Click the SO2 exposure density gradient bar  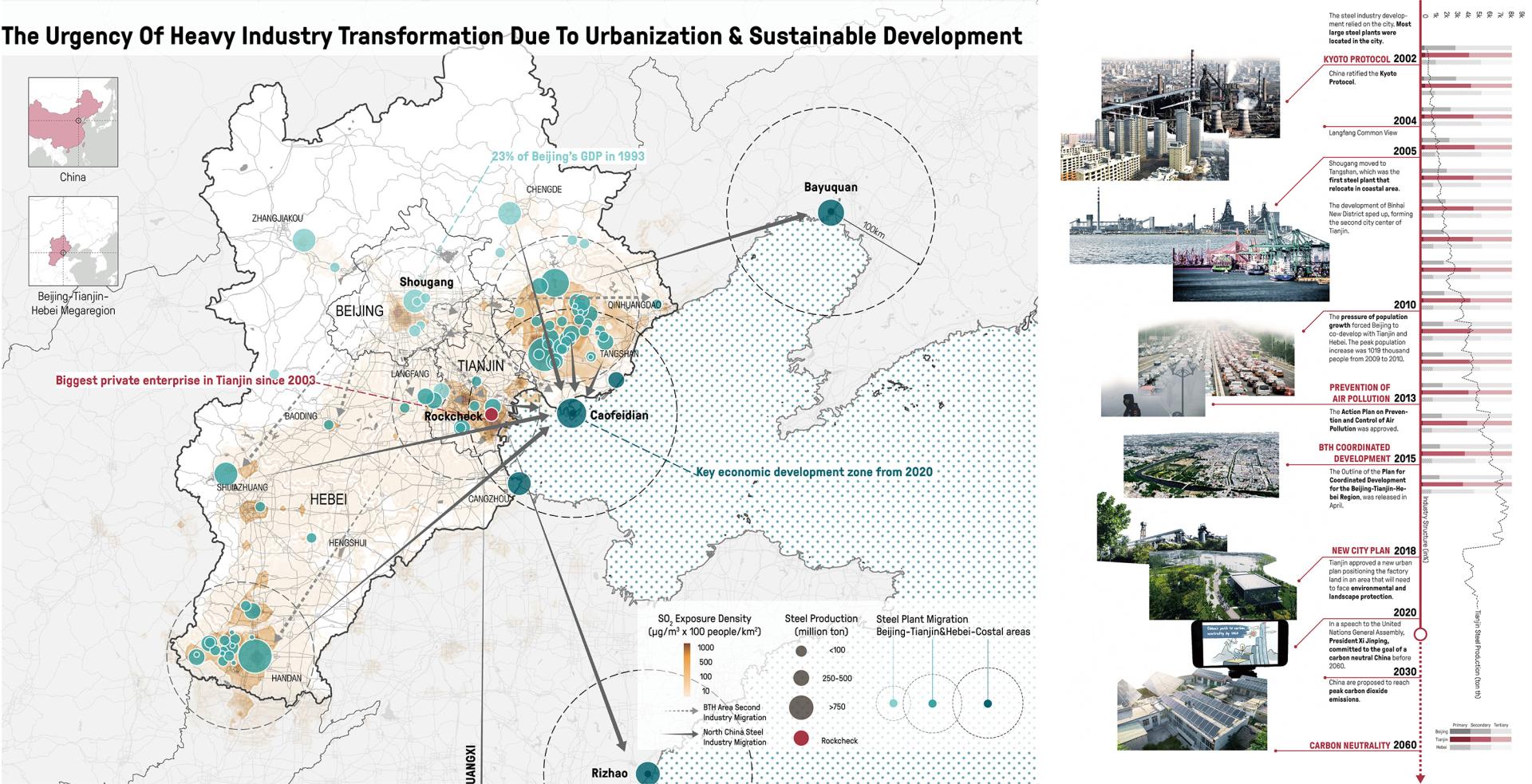(685, 670)
